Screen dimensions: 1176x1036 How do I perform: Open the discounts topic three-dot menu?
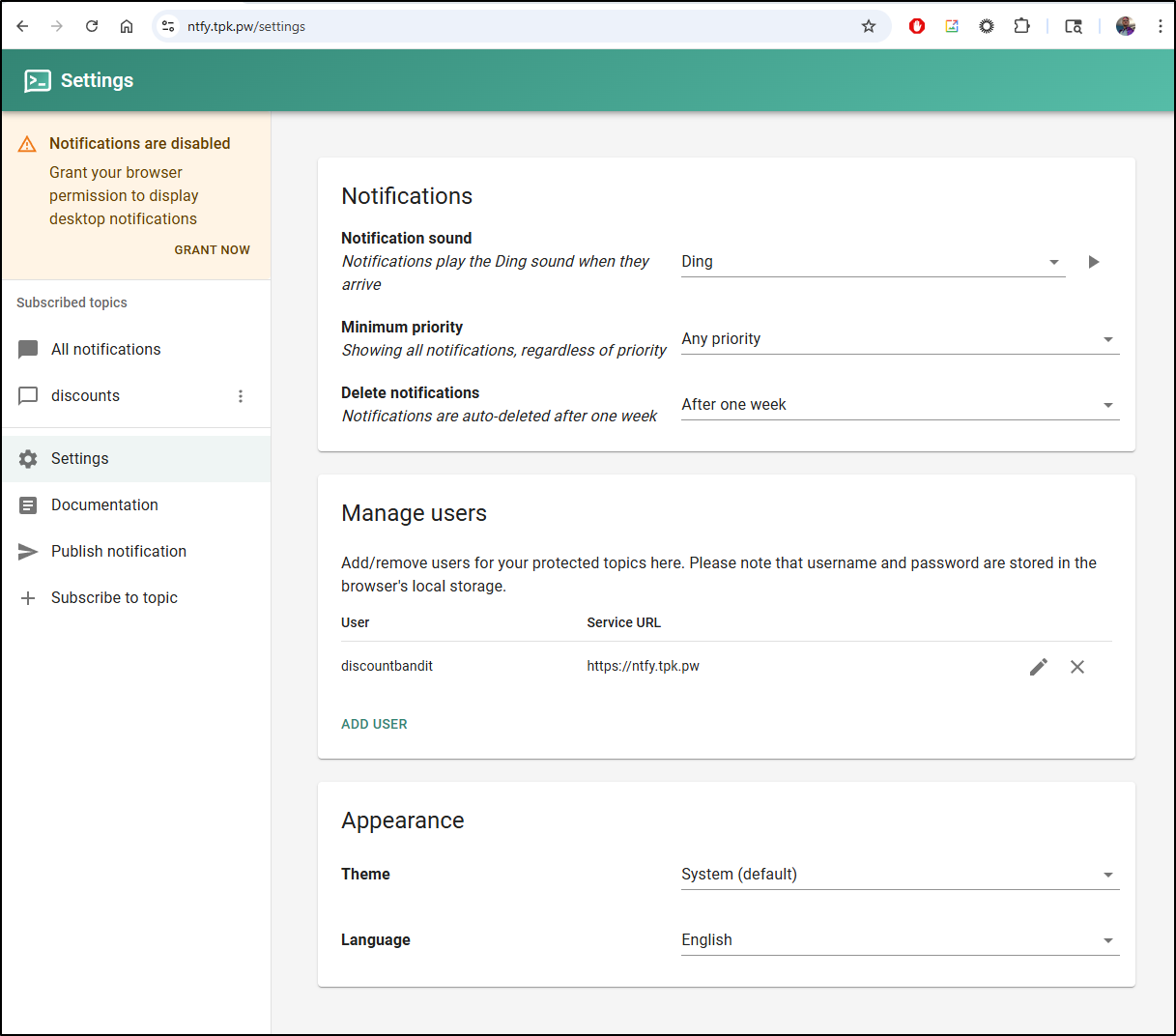click(241, 396)
